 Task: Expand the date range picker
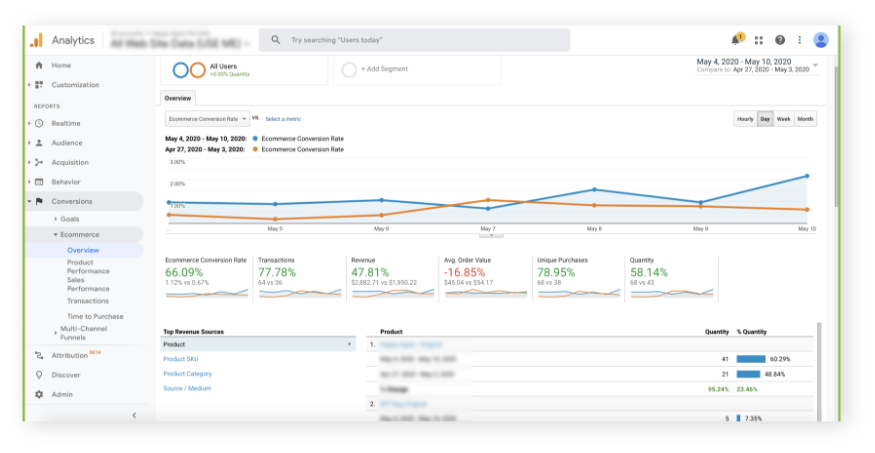click(816, 65)
